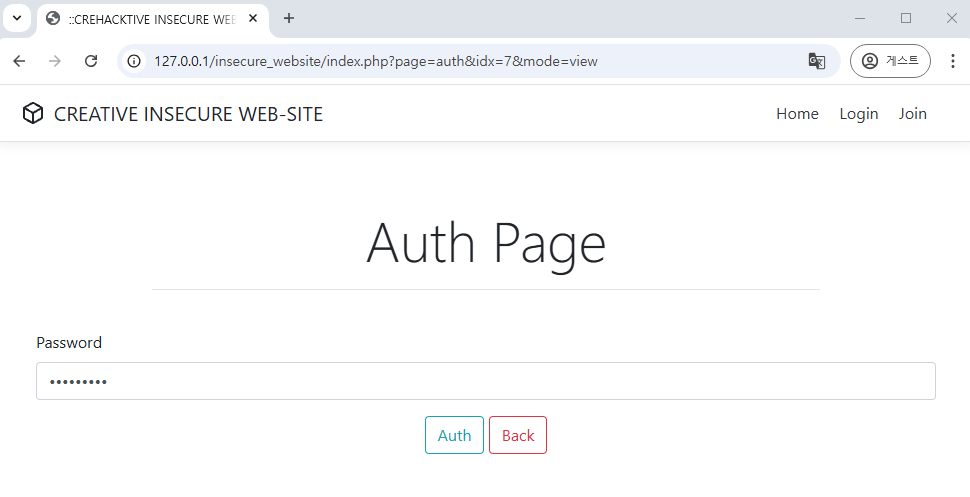Viewport: 970px width, 497px height.
Task: Reload the current page
Action: pos(91,61)
